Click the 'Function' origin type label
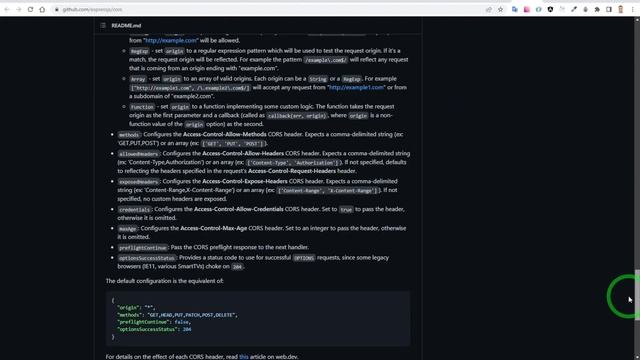Screen dimensions: 640x360 tap(142, 107)
